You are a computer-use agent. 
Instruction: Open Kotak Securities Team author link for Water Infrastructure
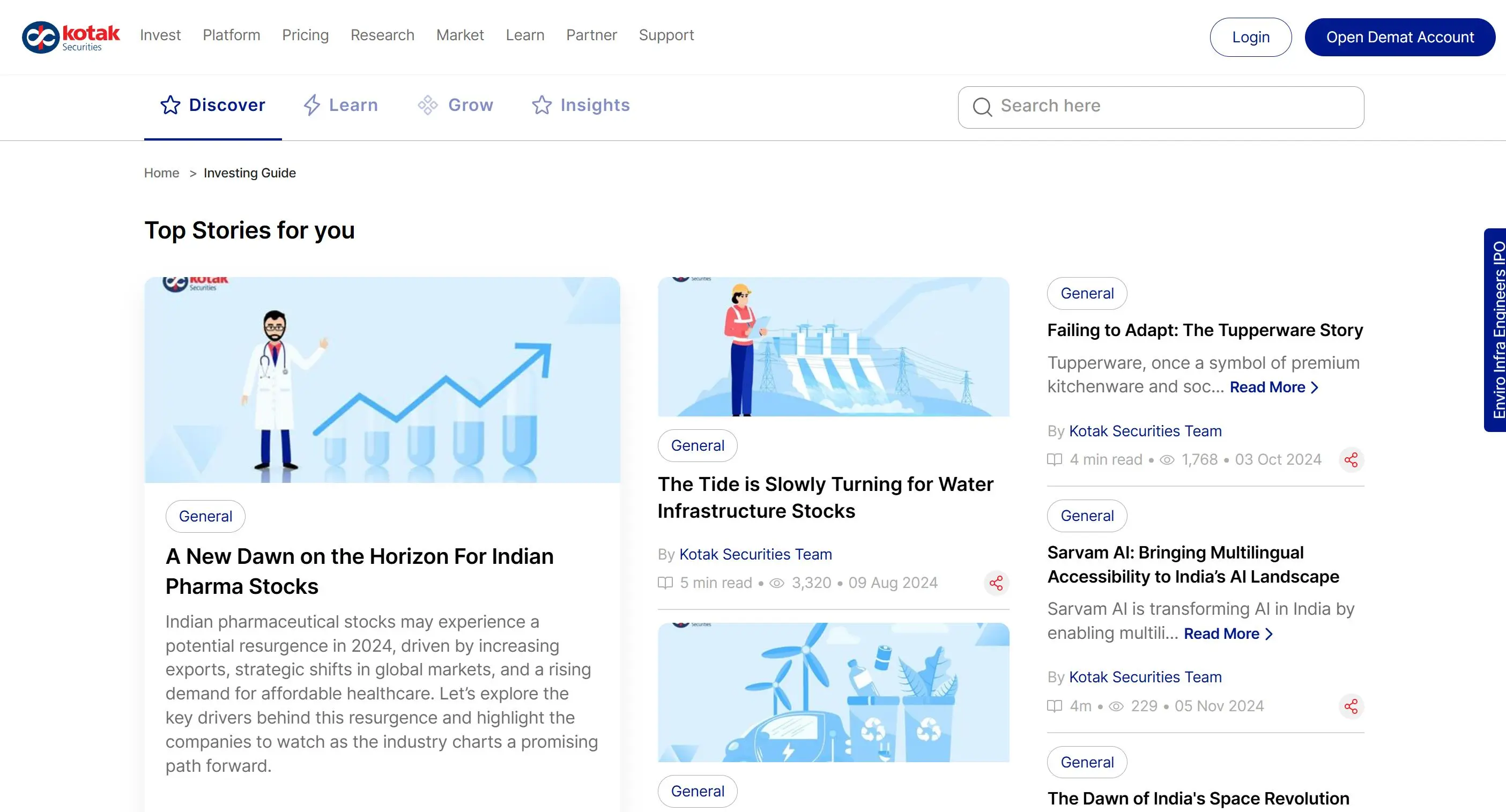755,554
